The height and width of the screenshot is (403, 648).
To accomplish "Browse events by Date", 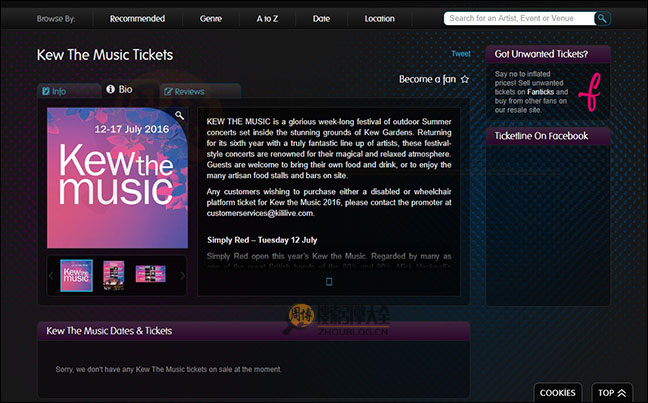I will pyautogui.click(x=321, y=18).
